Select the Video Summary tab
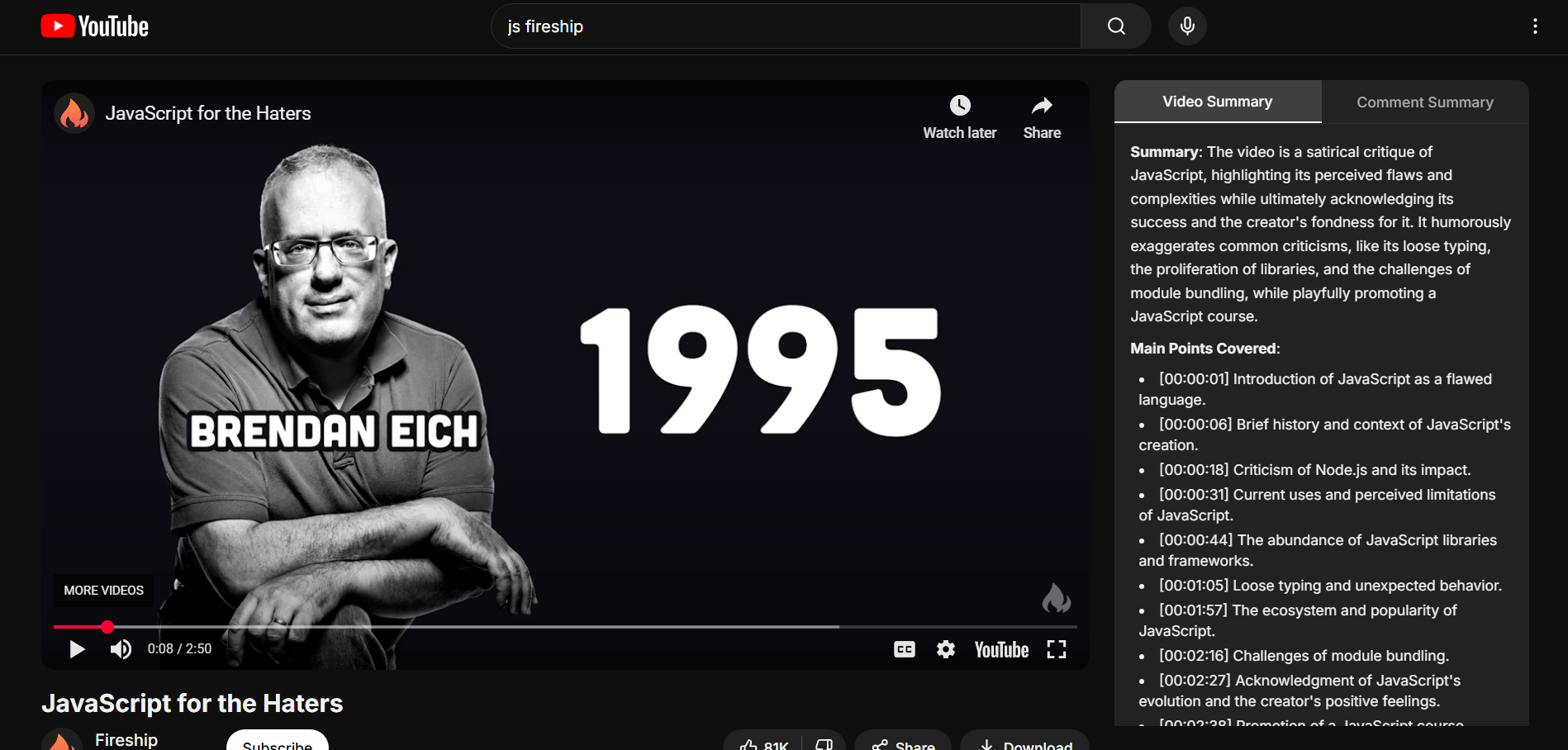 tap(1217, 102)
